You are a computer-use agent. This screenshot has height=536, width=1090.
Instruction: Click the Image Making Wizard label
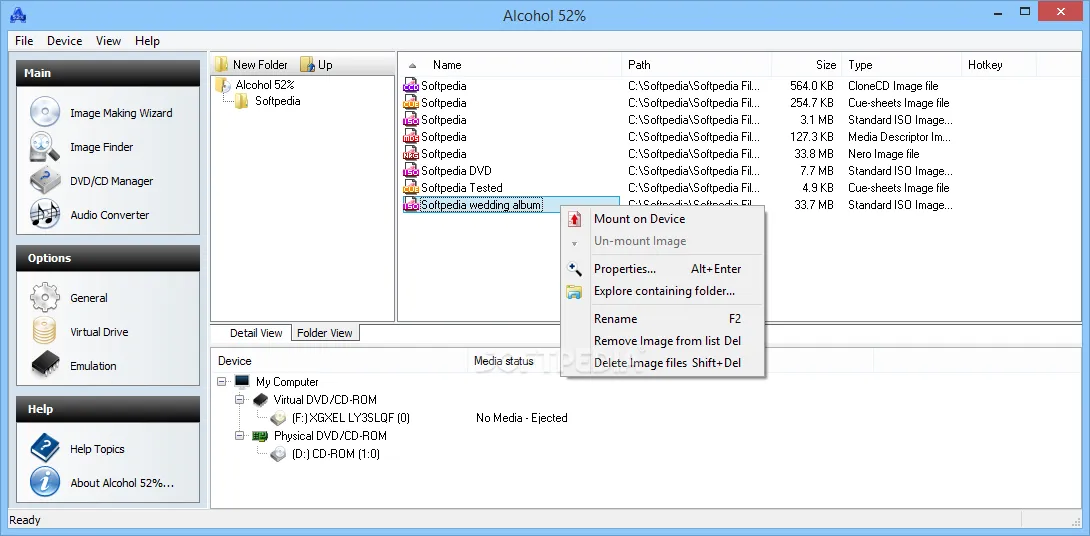coord(121,113)
